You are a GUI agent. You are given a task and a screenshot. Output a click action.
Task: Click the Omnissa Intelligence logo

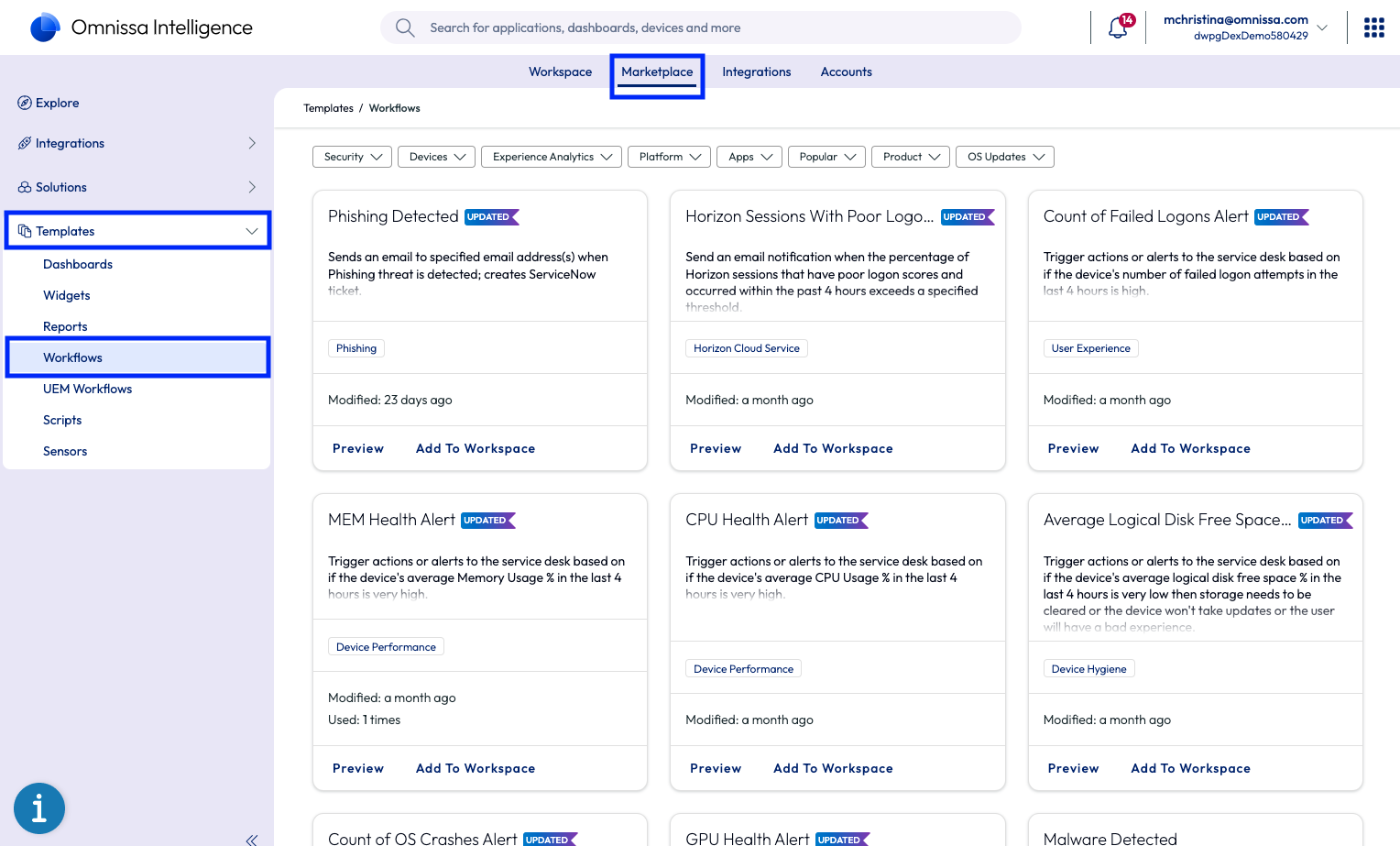click(46, 27)
